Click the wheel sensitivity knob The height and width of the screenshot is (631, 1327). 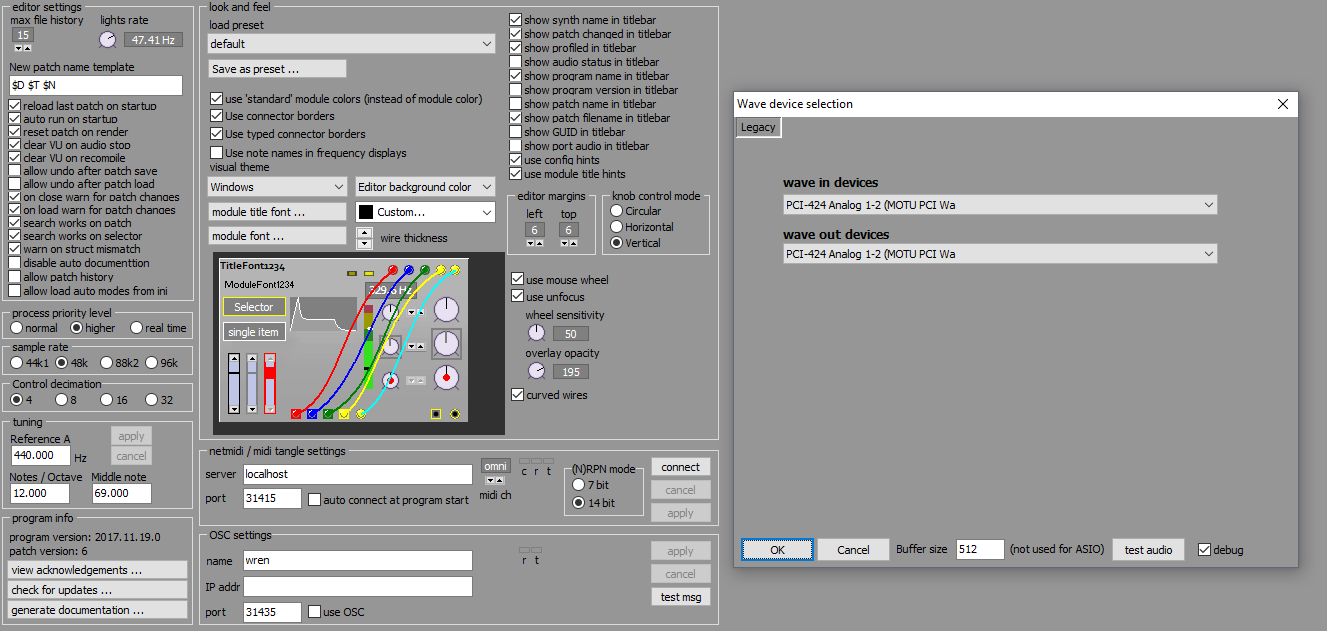pyautogui.click(x=537, y=333)
